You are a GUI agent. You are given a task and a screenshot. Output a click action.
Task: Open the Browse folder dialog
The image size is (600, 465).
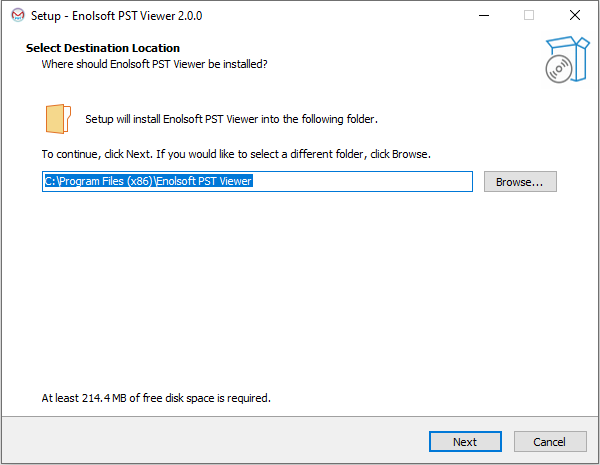pos(519,182)
